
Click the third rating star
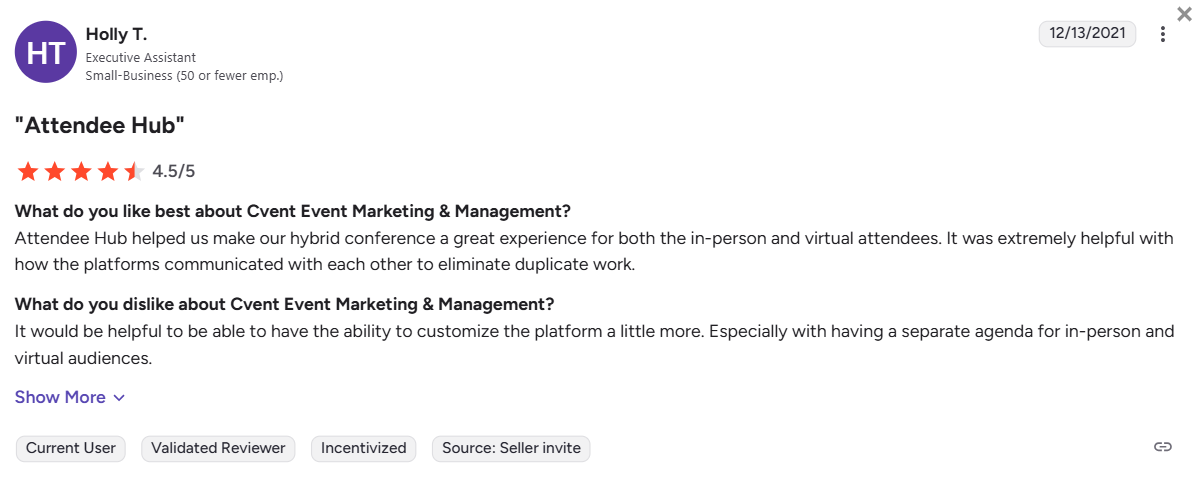pos(81,171)
